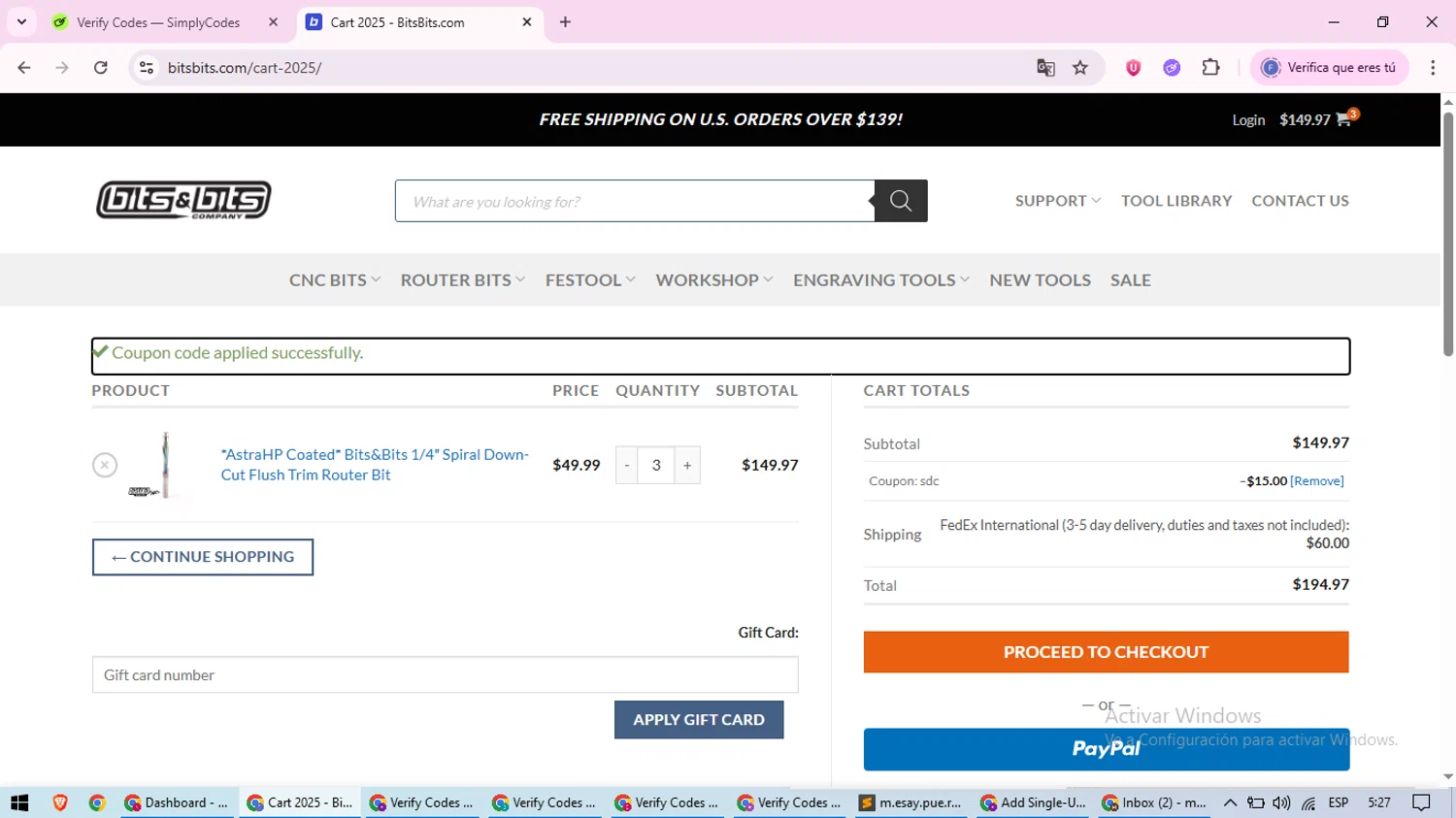Show hidden system tray icons

(x=1230, y=802)
